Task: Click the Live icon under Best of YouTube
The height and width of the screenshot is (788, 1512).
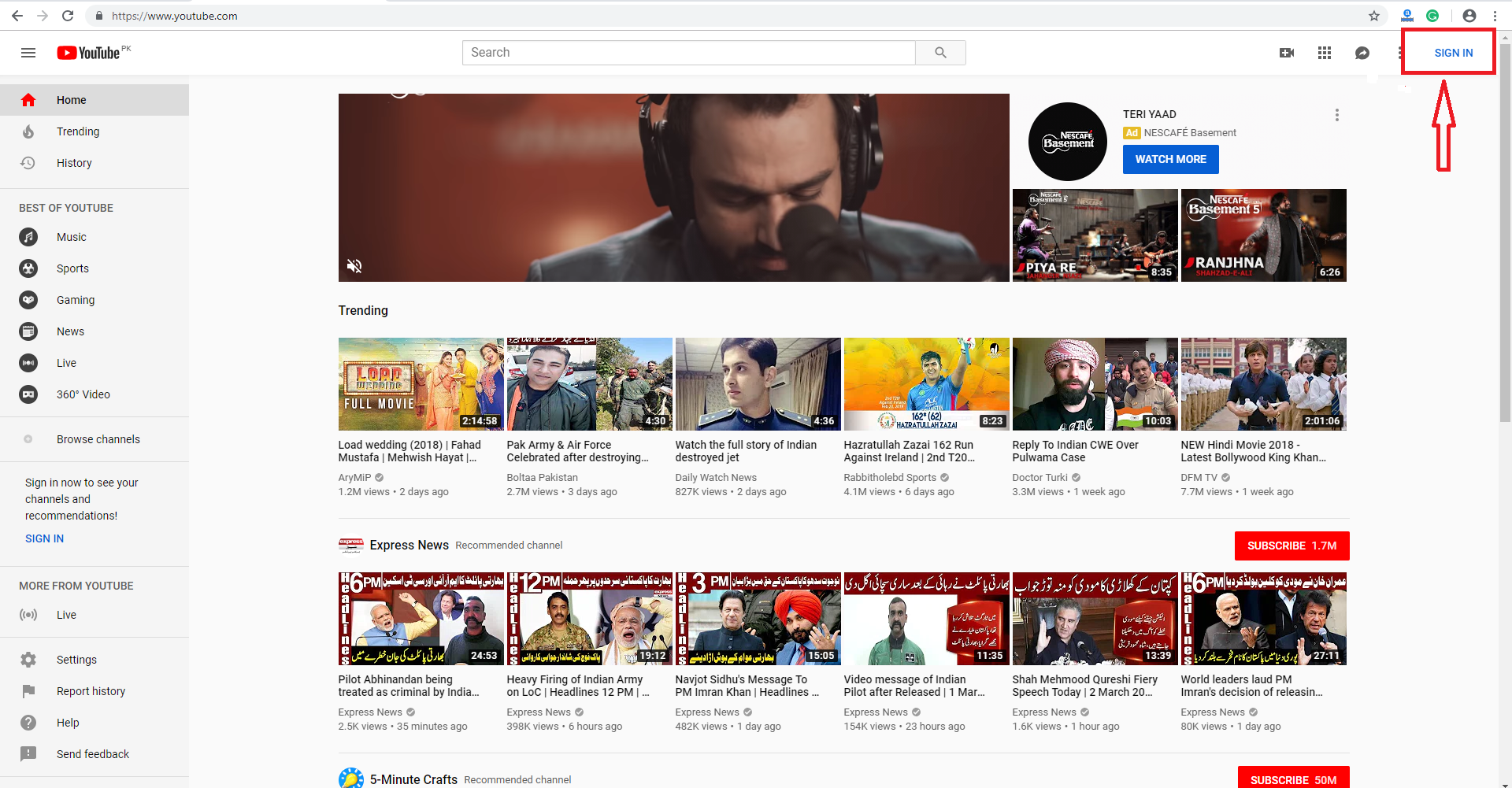Action: coord(28,363)
